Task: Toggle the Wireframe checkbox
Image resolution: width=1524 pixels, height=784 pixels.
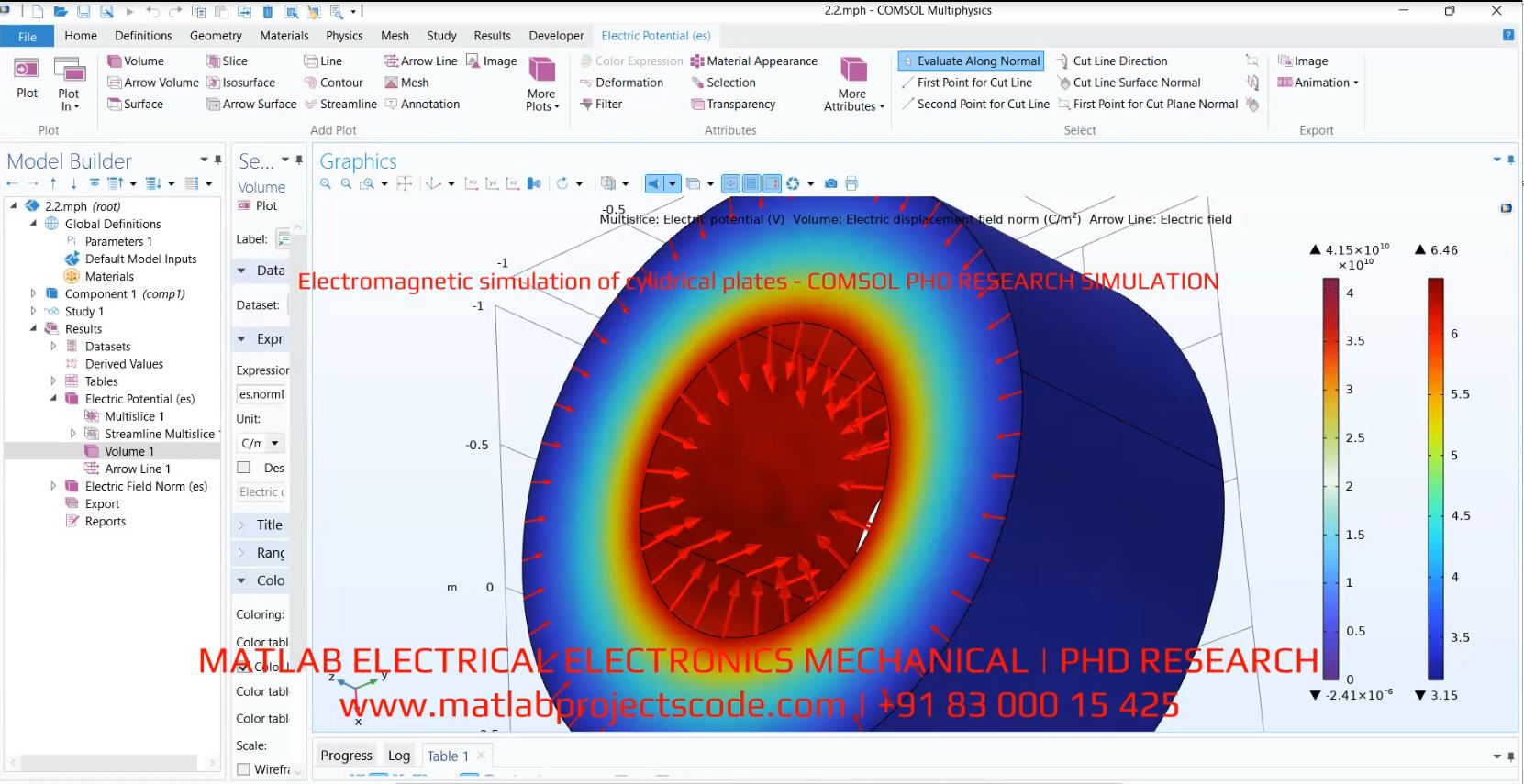Action: (x=243, y=769)
